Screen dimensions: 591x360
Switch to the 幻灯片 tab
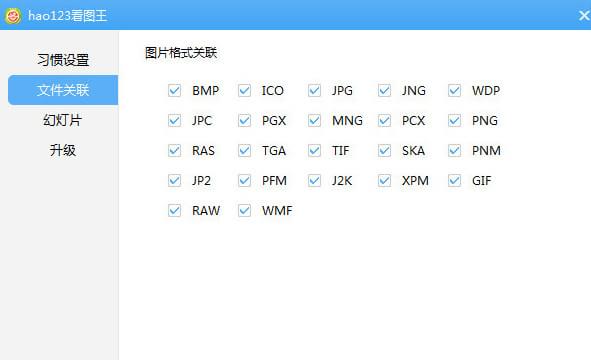pyautogui.click(x=63, y=120)
